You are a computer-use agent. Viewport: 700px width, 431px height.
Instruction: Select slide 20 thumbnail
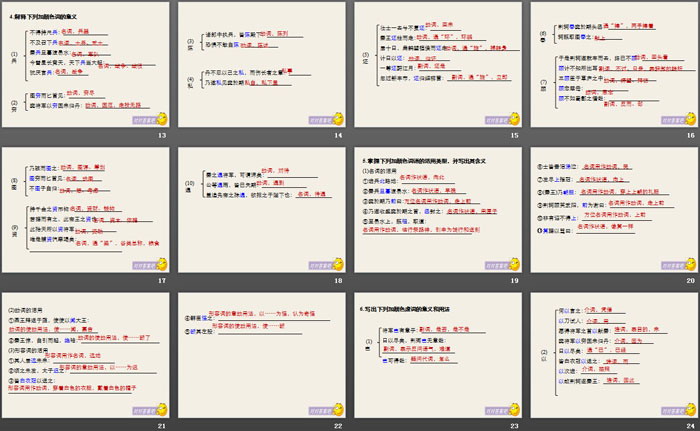614,210
